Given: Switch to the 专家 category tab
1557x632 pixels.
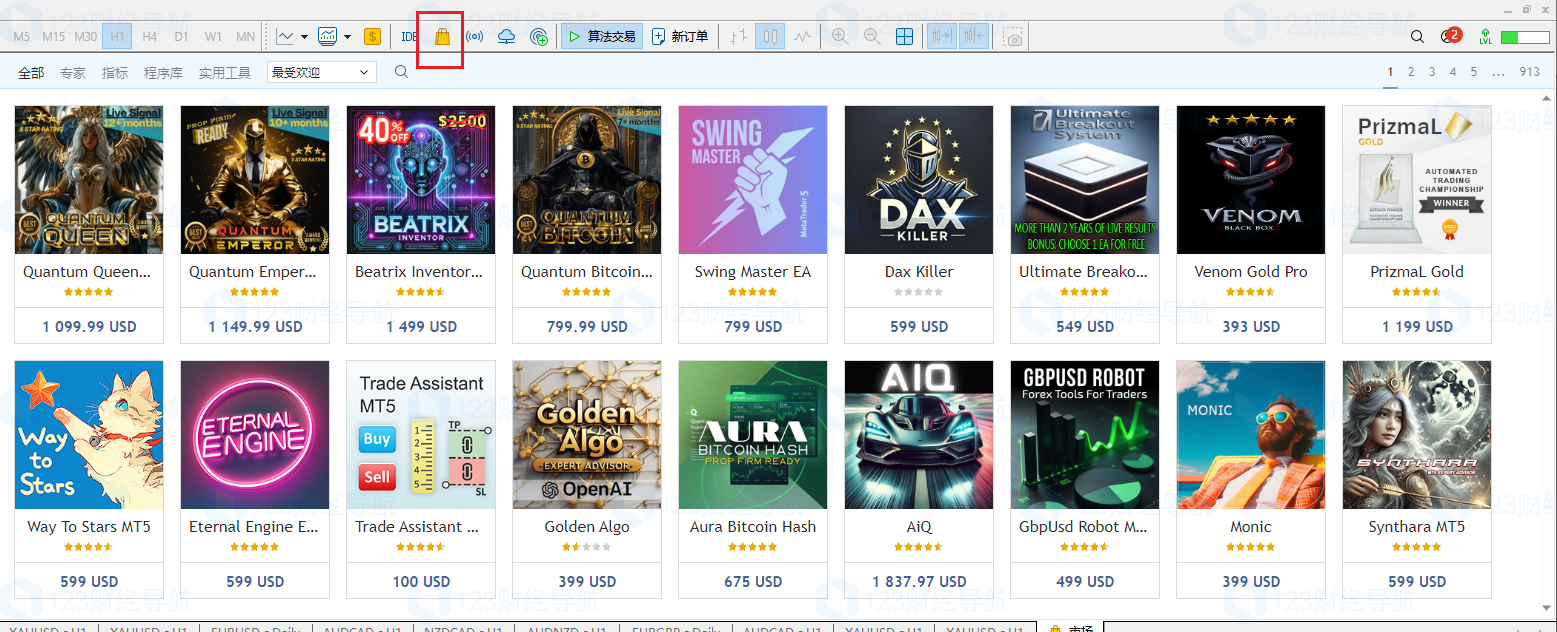Looking at the screenshot, I should coord(73,73).
